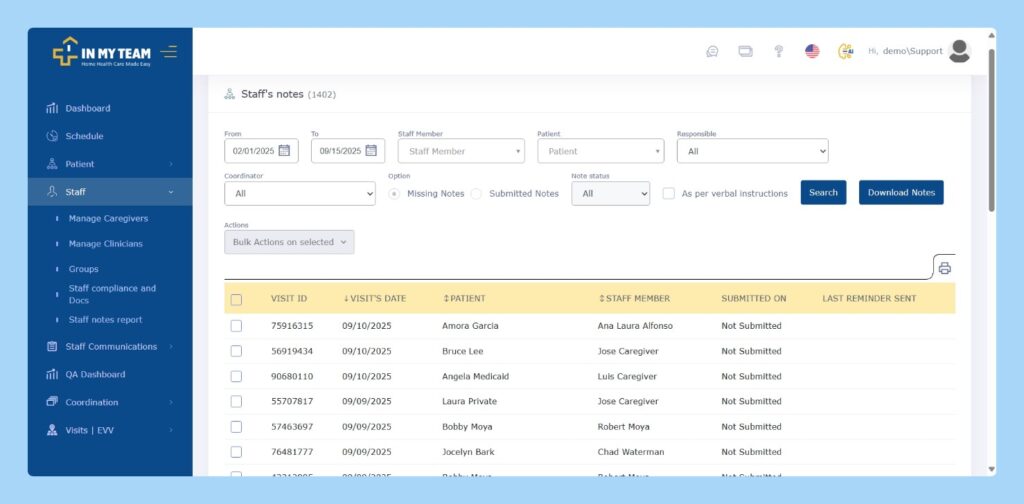The width and height of the screenshot is (1024, 504).
Task: Enable the As per verbal instructions checkbox
Action: (x=669, y=193)
